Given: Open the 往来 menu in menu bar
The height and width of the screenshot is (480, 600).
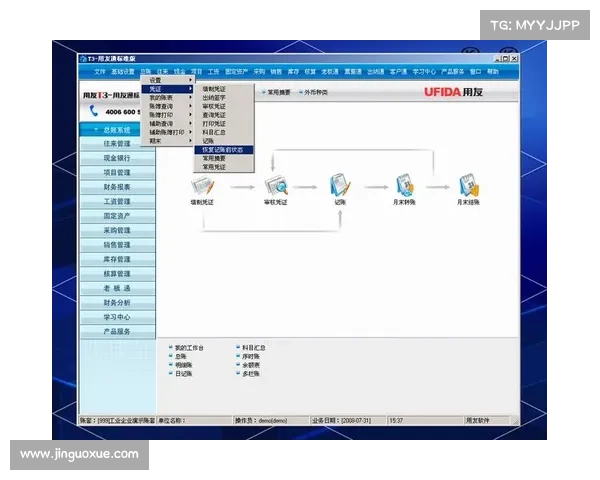Looking at the screenshot, I should [x=163, y=72].
